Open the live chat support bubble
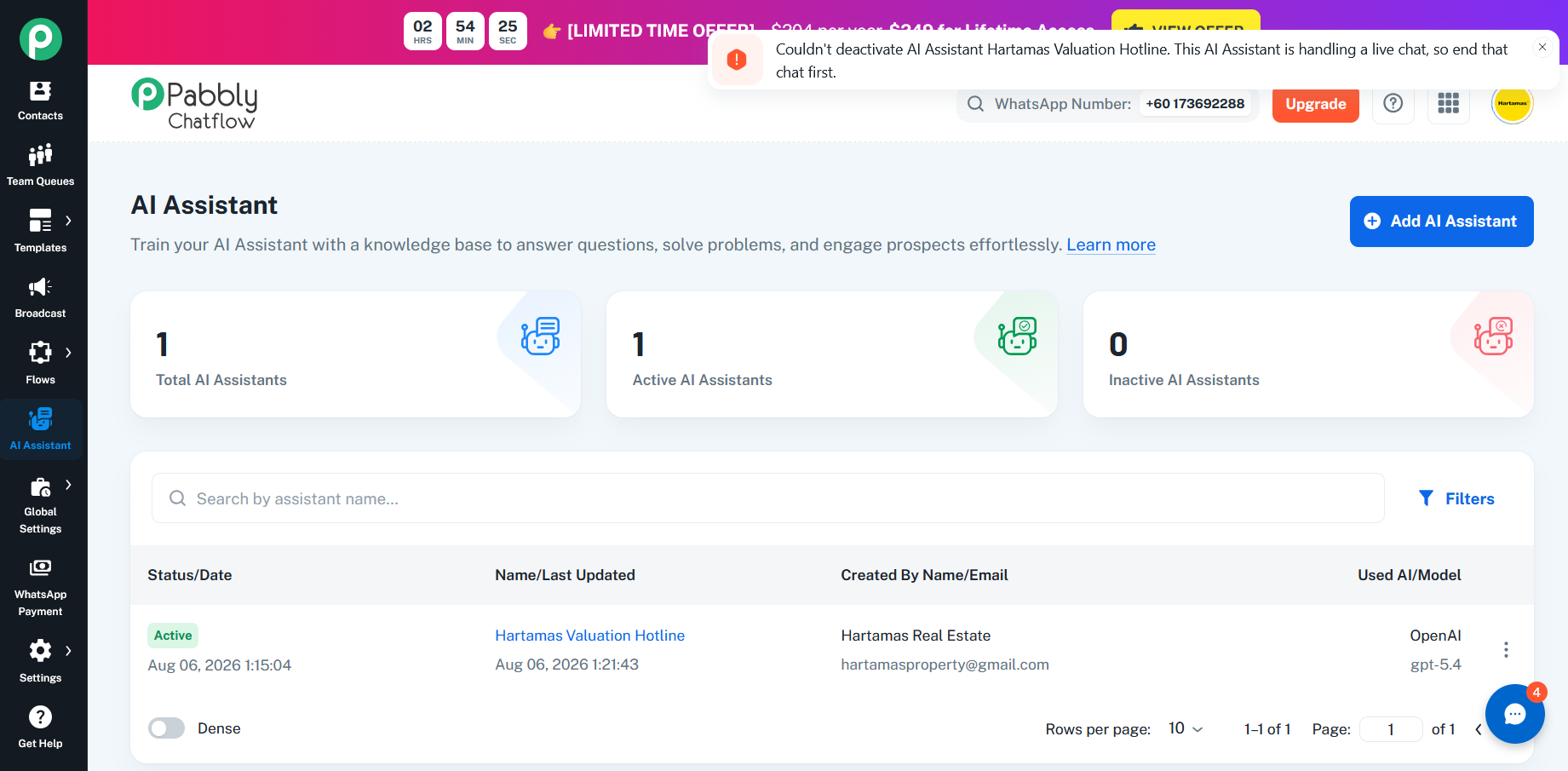 1514,714
